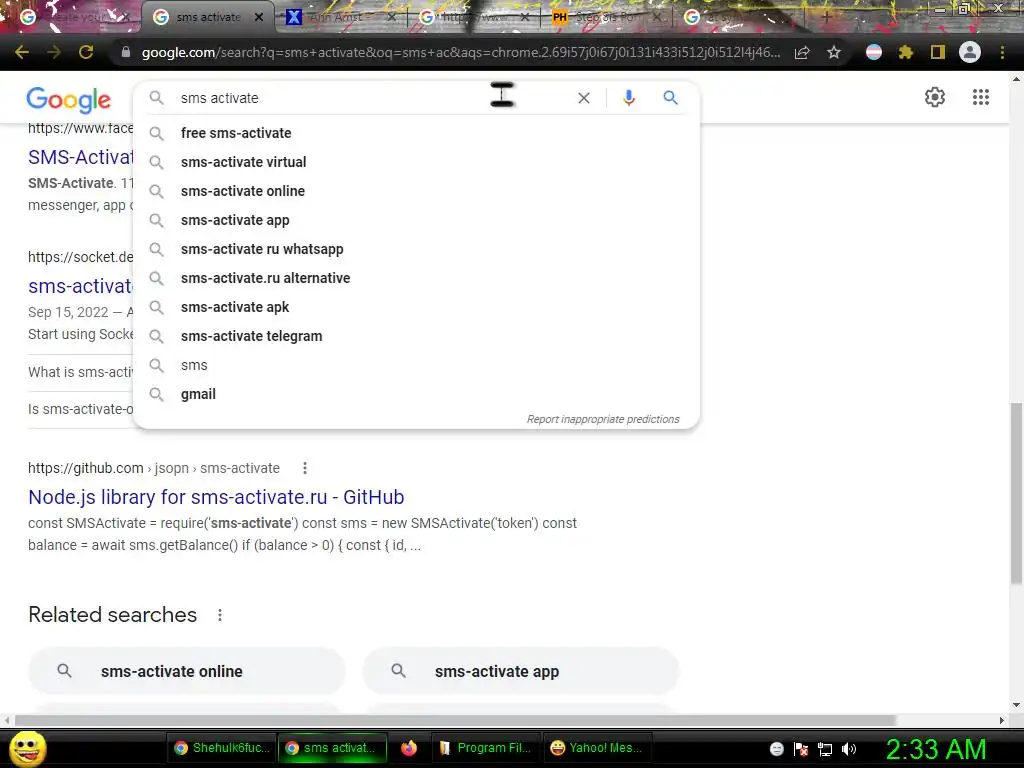Open 'Yahoo! Mes...' taskbar window
Viewport: 1024px width, 768px height.
(x=597, y=748)
